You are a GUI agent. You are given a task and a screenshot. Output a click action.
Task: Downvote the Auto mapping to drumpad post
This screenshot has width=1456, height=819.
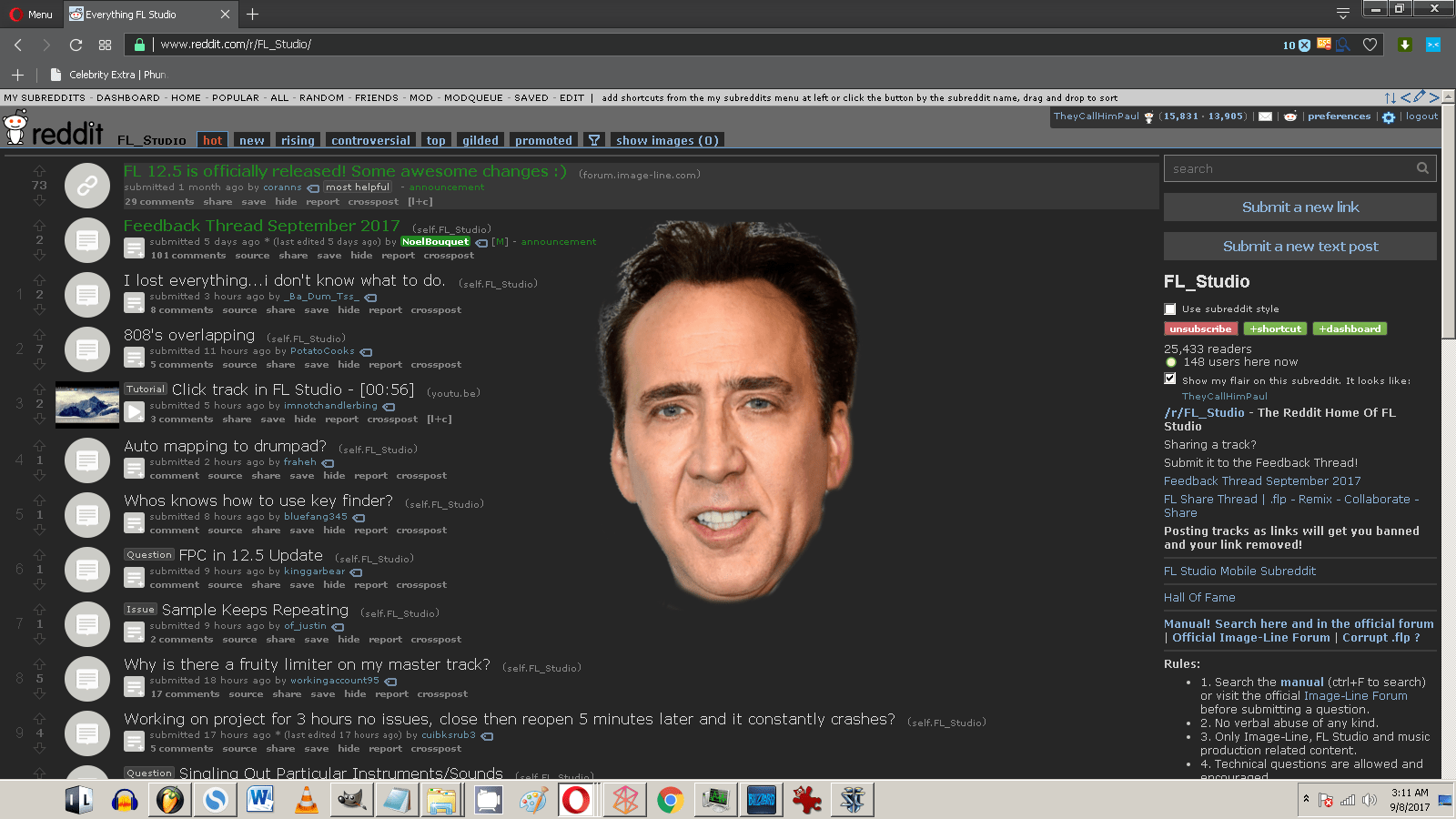point(39,475)
